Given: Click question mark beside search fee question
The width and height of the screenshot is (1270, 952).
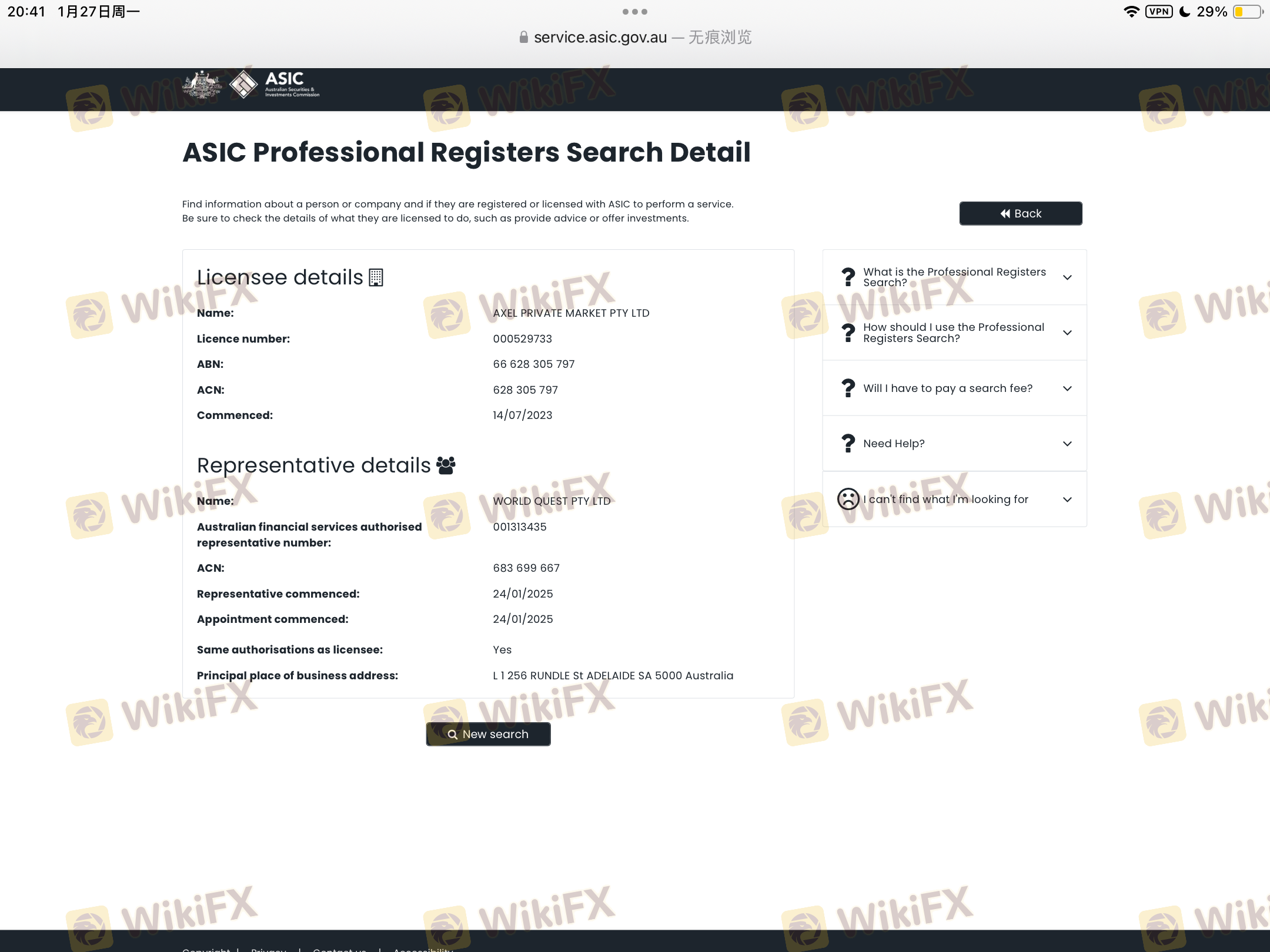Looking at the screenshot, I should [848, 388].
